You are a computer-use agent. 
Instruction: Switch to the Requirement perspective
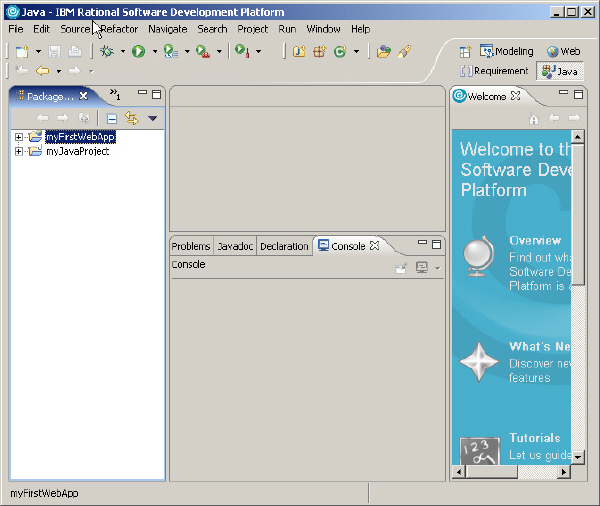494,71
